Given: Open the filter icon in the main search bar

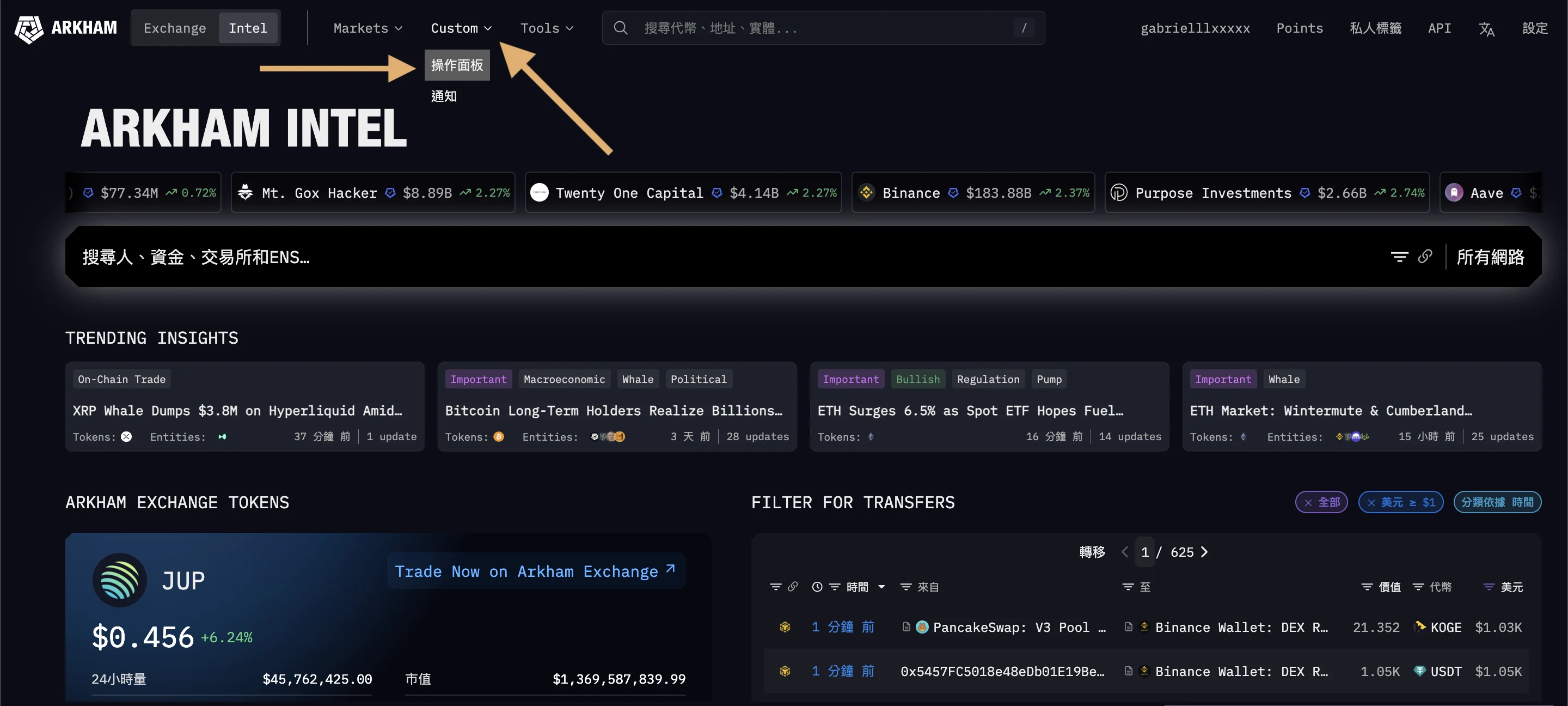Looking at the screenshot, I should [x=1399, y=257].
